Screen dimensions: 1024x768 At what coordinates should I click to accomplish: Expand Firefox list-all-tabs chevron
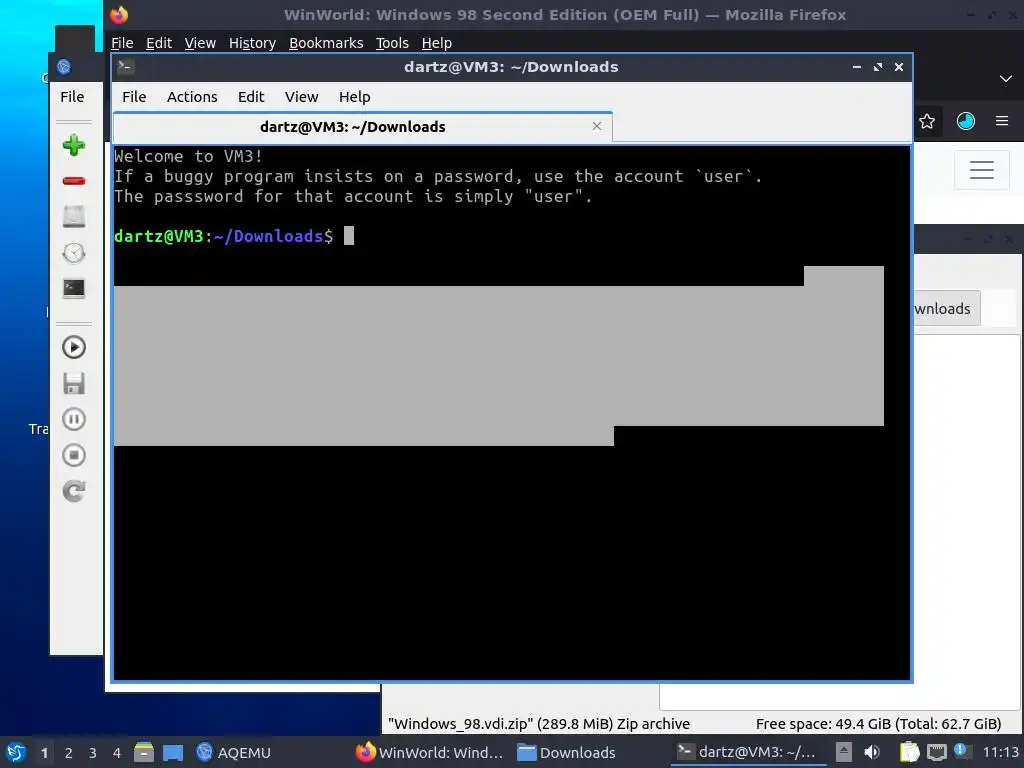click(x=1005, y=79)
